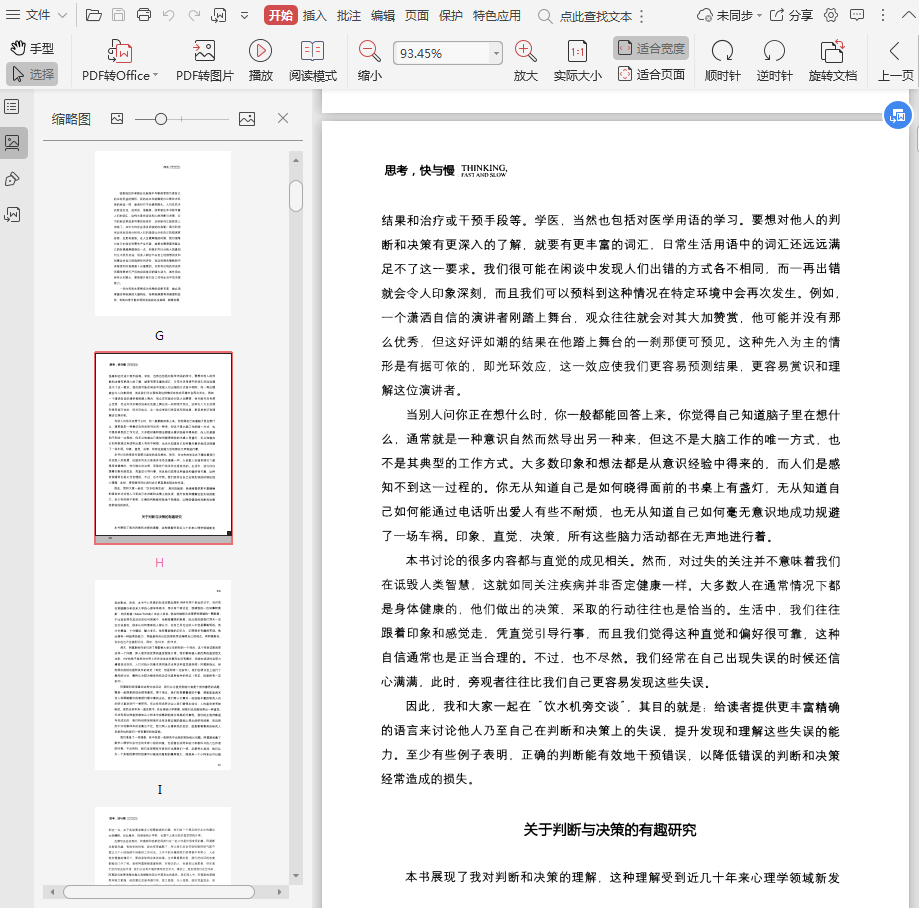Click the large thumbnail size icon

tap(247, 119)
